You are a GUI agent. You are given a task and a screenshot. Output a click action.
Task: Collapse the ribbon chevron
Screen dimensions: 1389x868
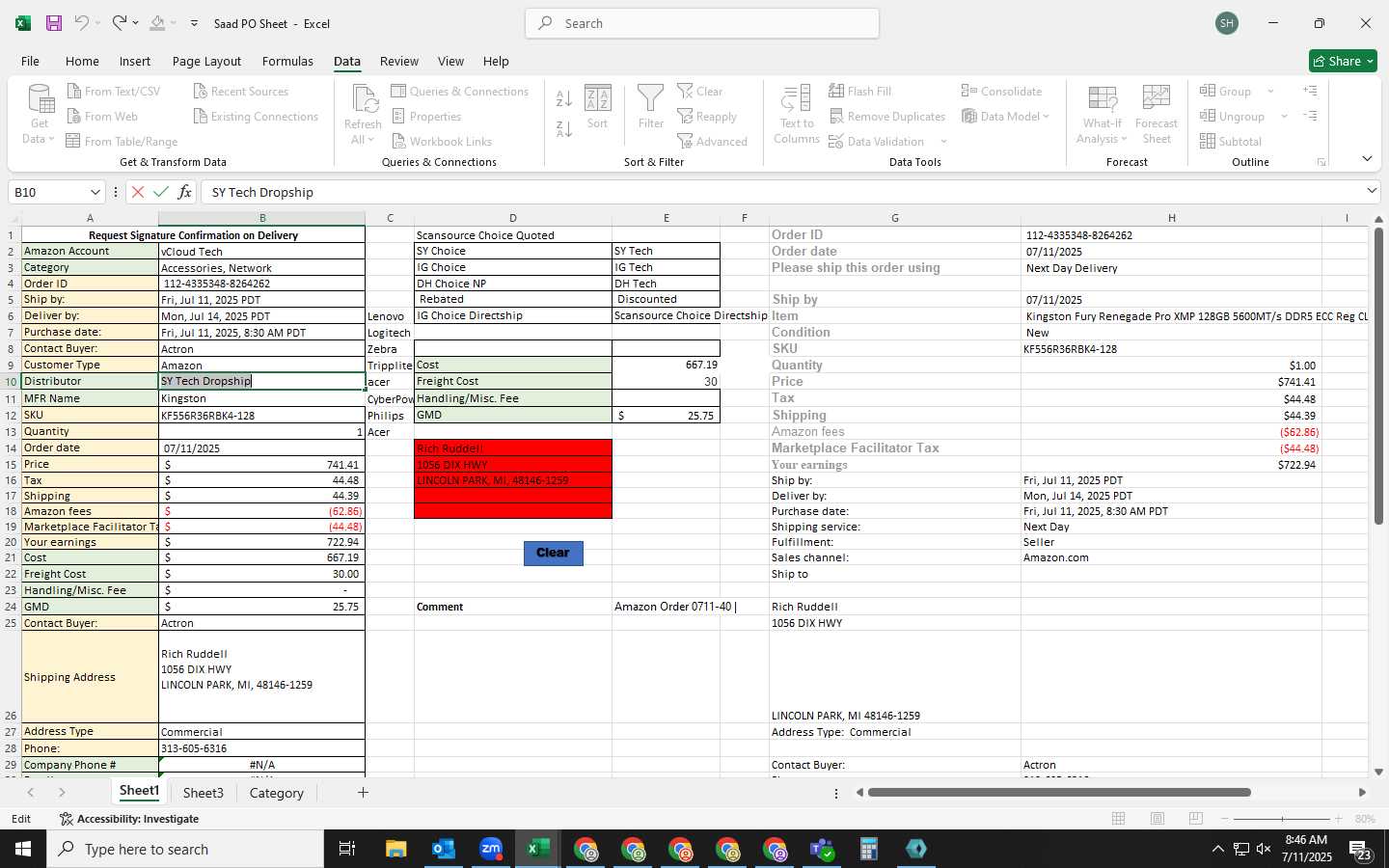(x=1367, y=158)
